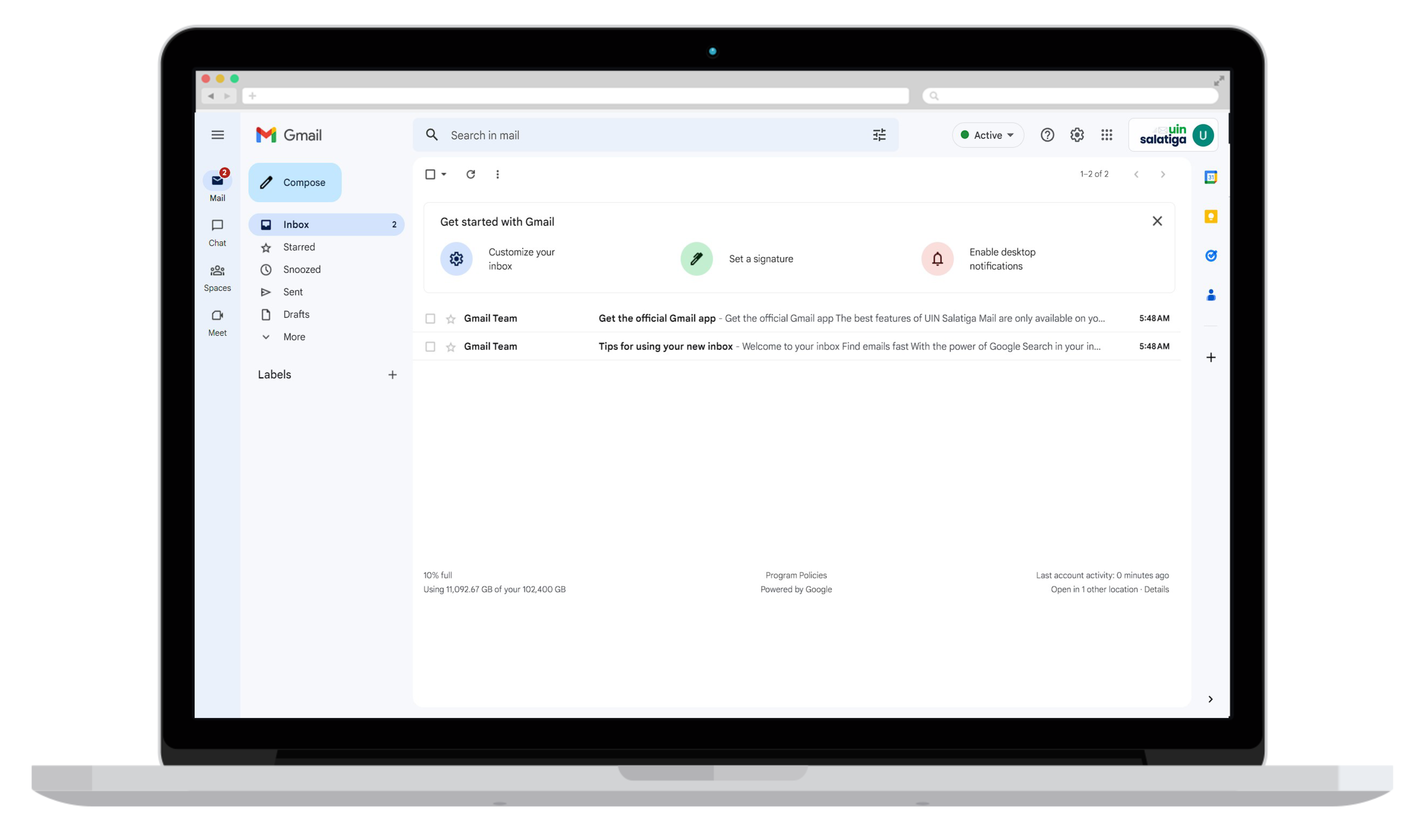Click the browser address bar
The width and height of the screenshot is (1420, 840).
point(575,96)
